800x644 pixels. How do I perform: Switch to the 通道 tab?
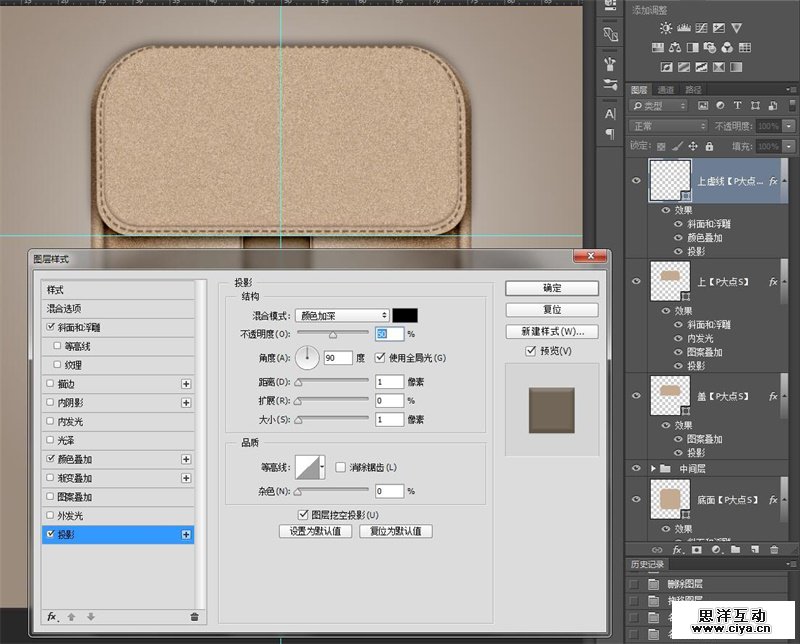pos(666,90)
